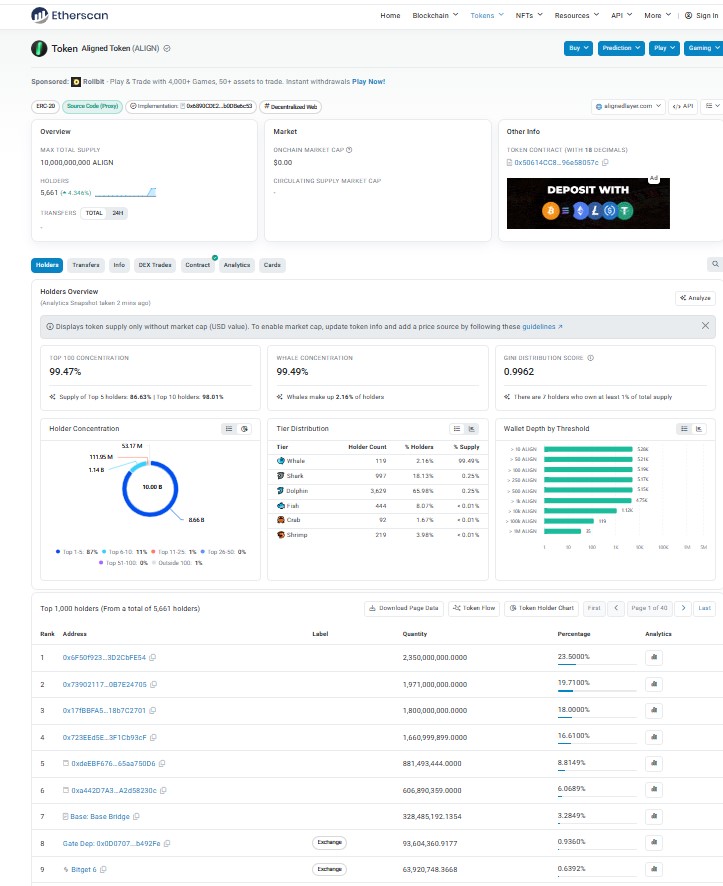Expand the Resources menu
The height and width of the screenshot is (886, 723).
[x=576, y=15]
